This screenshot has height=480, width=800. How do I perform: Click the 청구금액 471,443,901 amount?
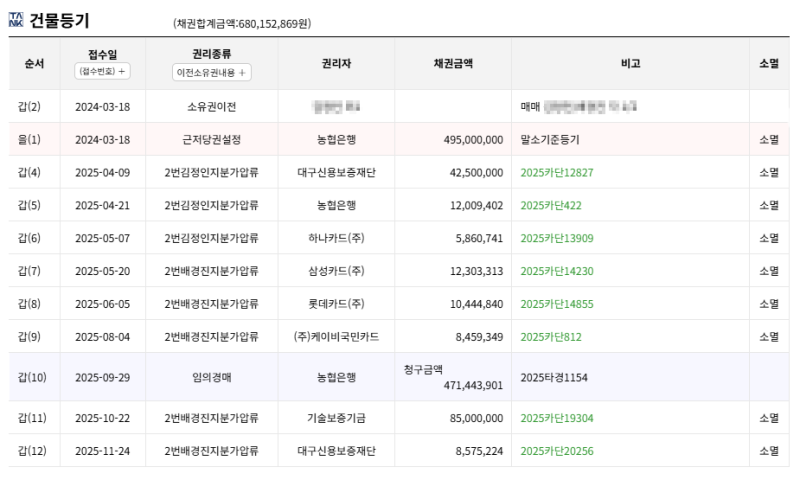coord(453,377)
